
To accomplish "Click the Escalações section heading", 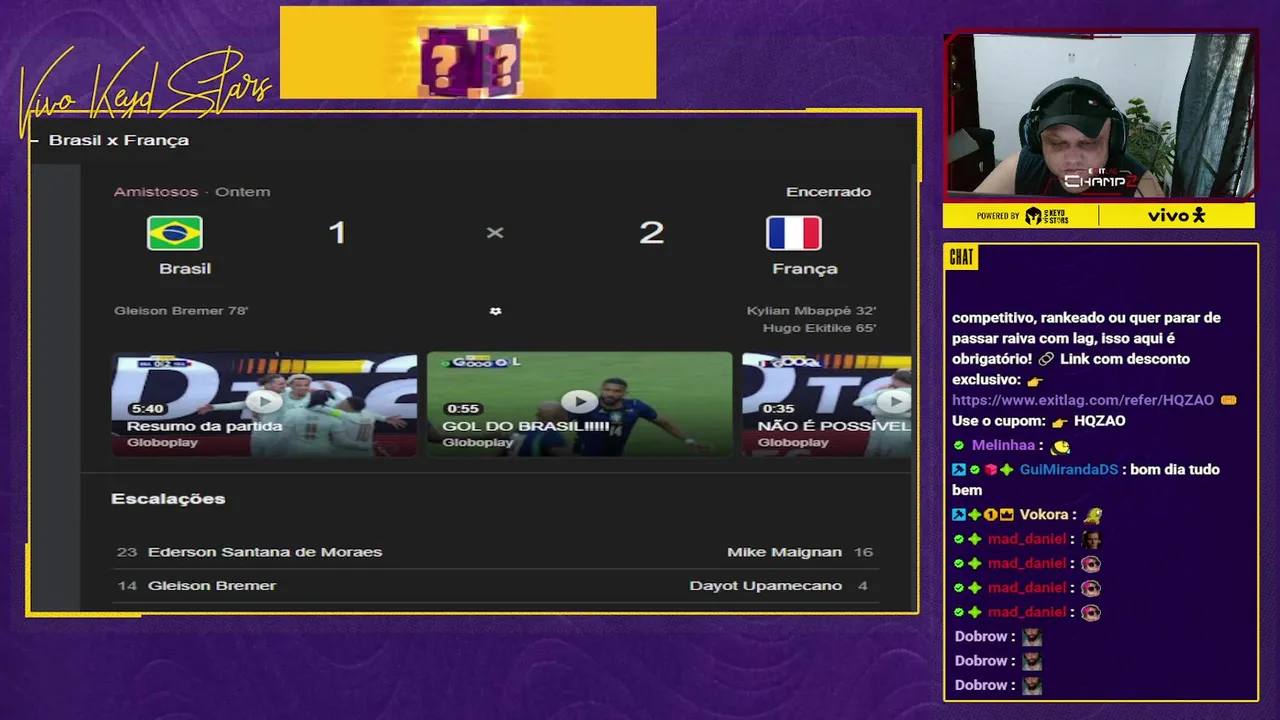I will [168, 499].
